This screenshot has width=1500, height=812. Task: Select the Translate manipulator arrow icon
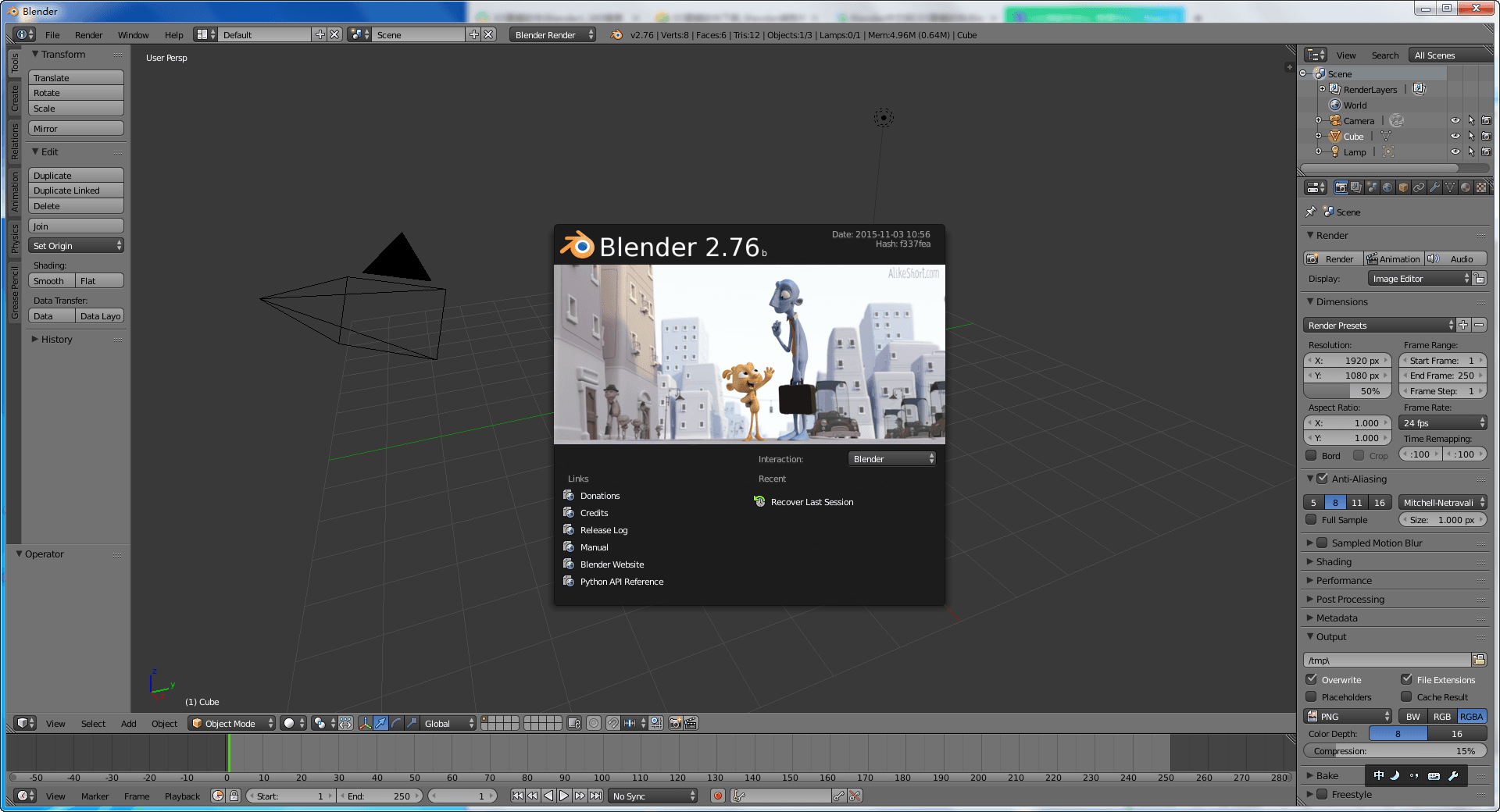(x=380, y=723)
